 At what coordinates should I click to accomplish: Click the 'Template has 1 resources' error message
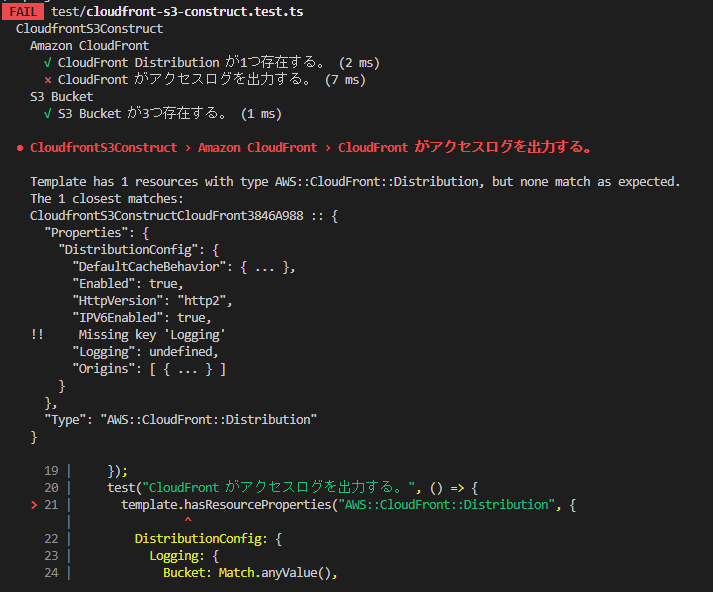(355, 182)
